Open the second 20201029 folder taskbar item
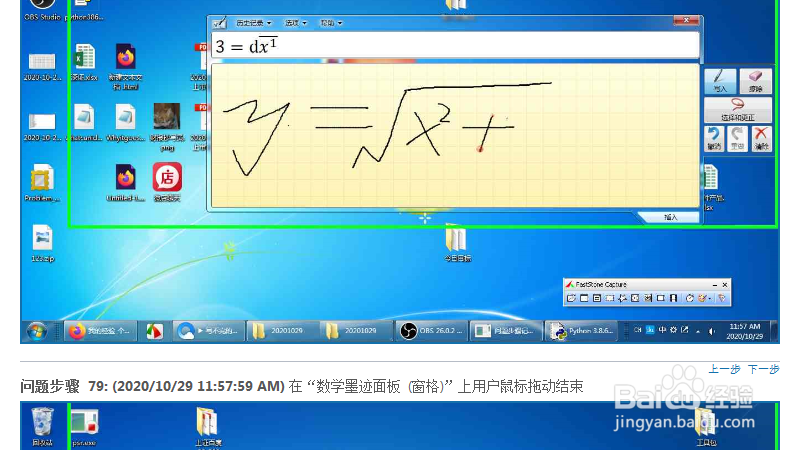800x450 pixels. [357, 331]
